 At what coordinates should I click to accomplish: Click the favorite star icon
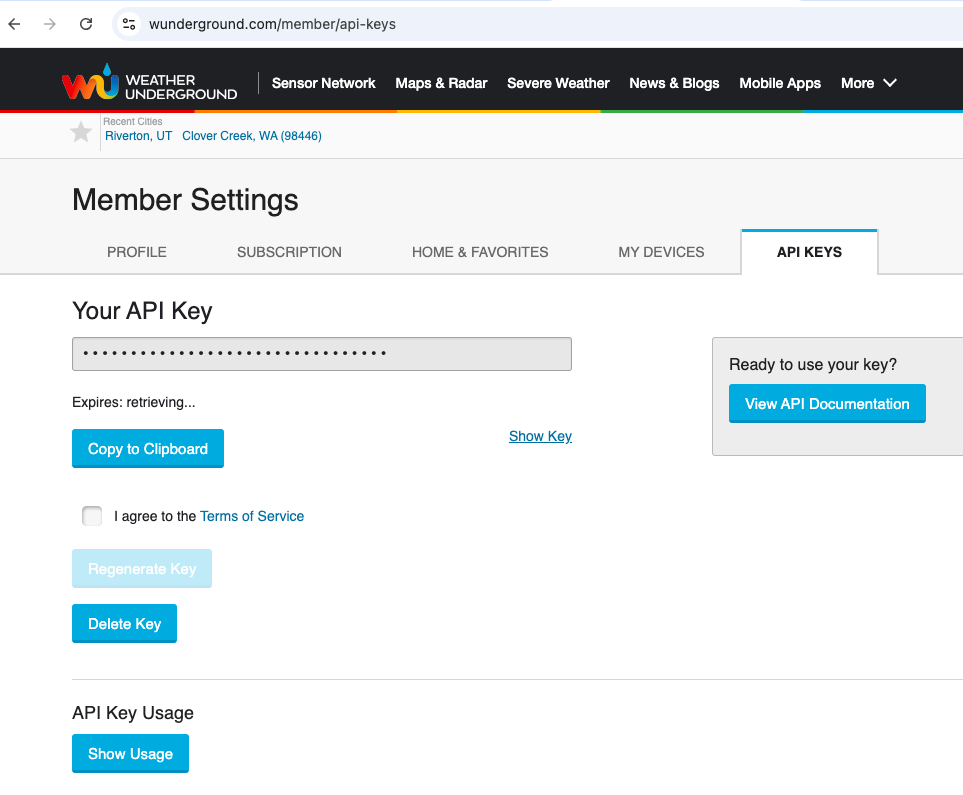81,132
